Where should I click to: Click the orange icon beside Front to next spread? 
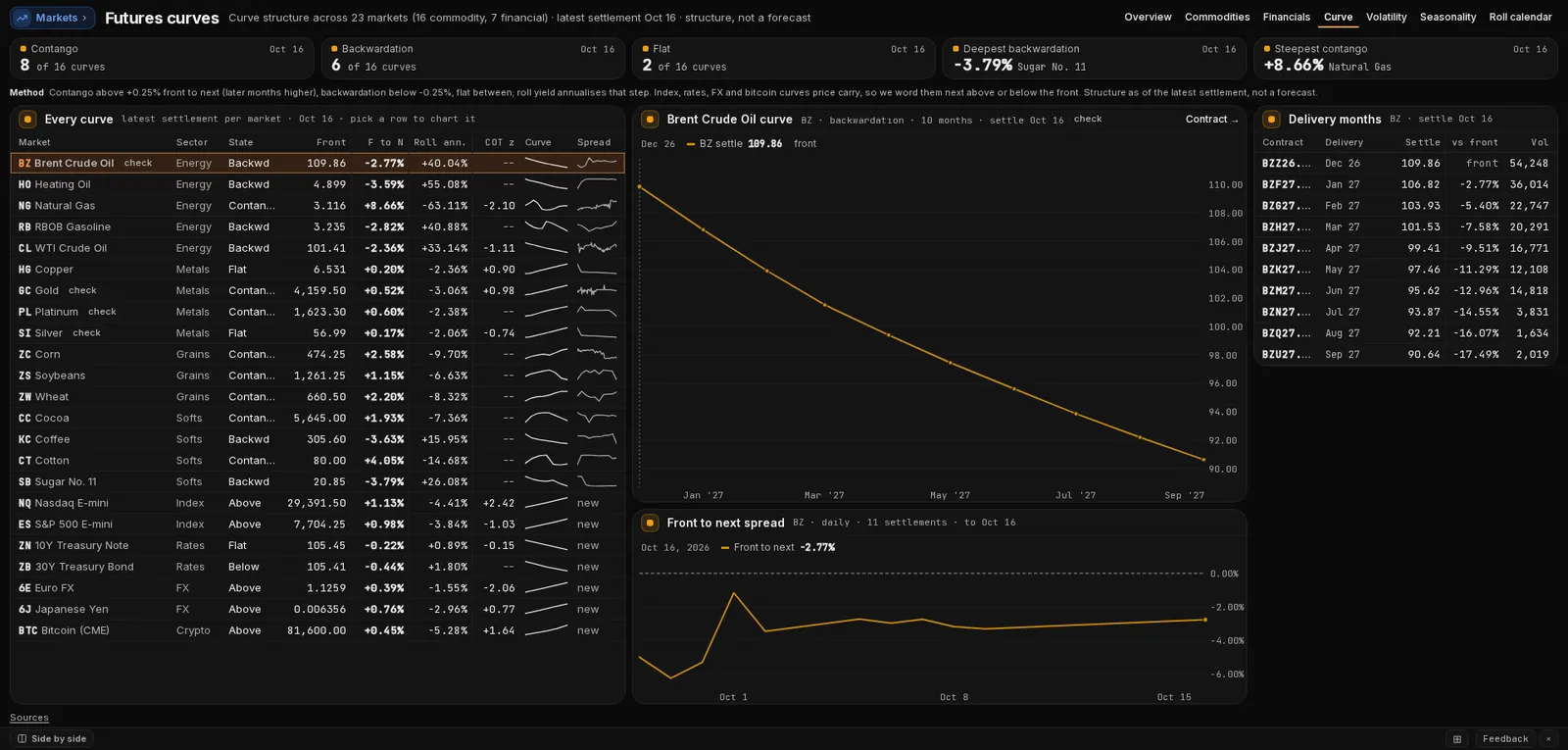pos(650,523)
